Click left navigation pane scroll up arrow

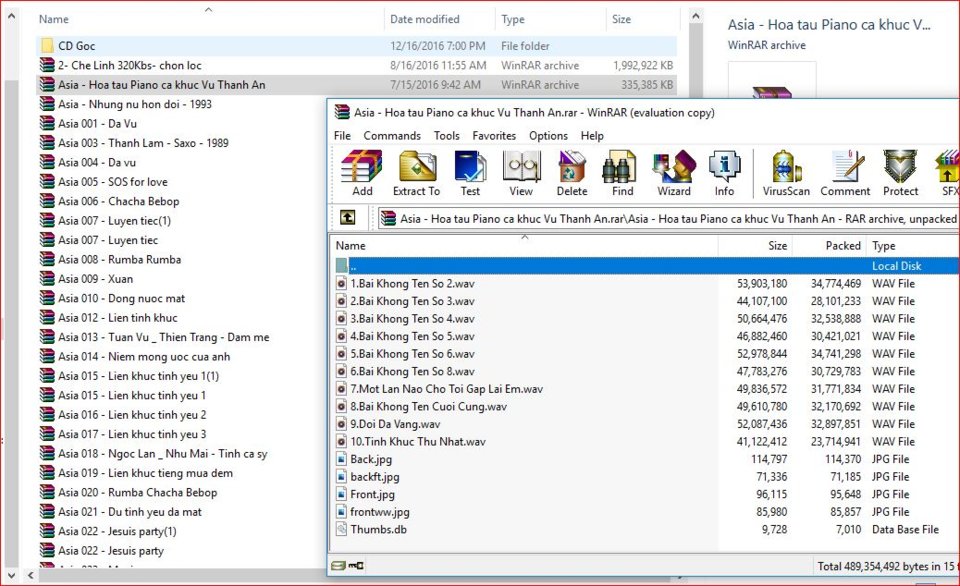[11, 17]
